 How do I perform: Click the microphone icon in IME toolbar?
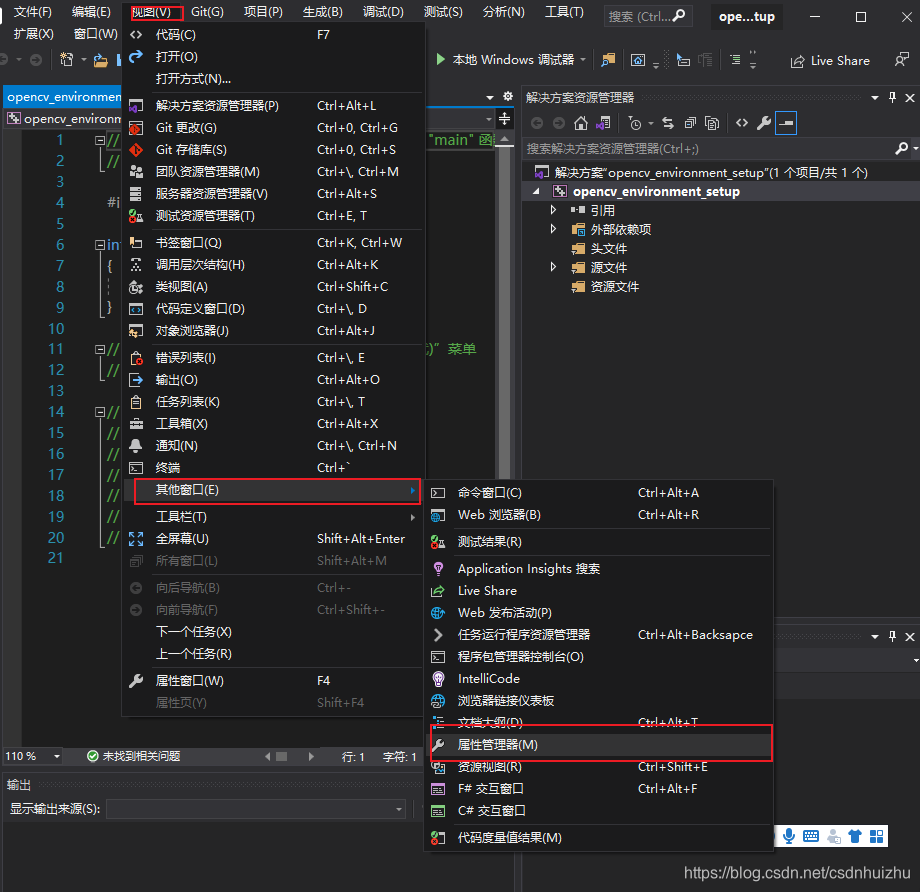pyautogui.click(x=789, y=836)
